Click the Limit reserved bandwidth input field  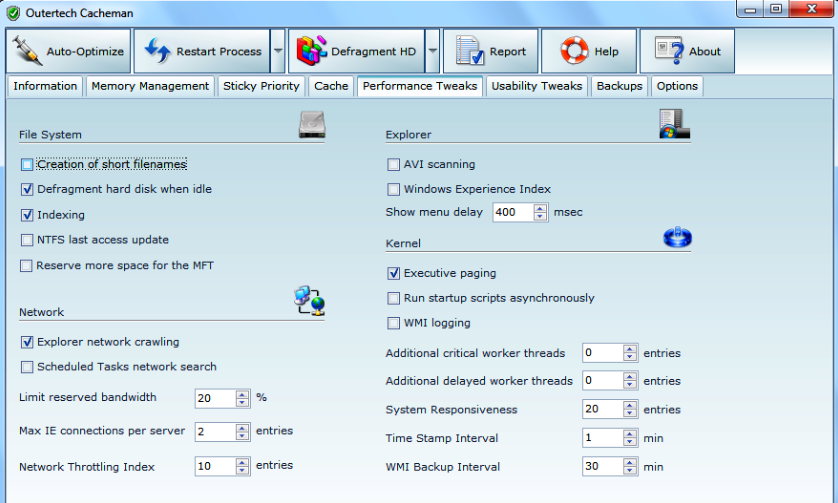pos(214,398)
